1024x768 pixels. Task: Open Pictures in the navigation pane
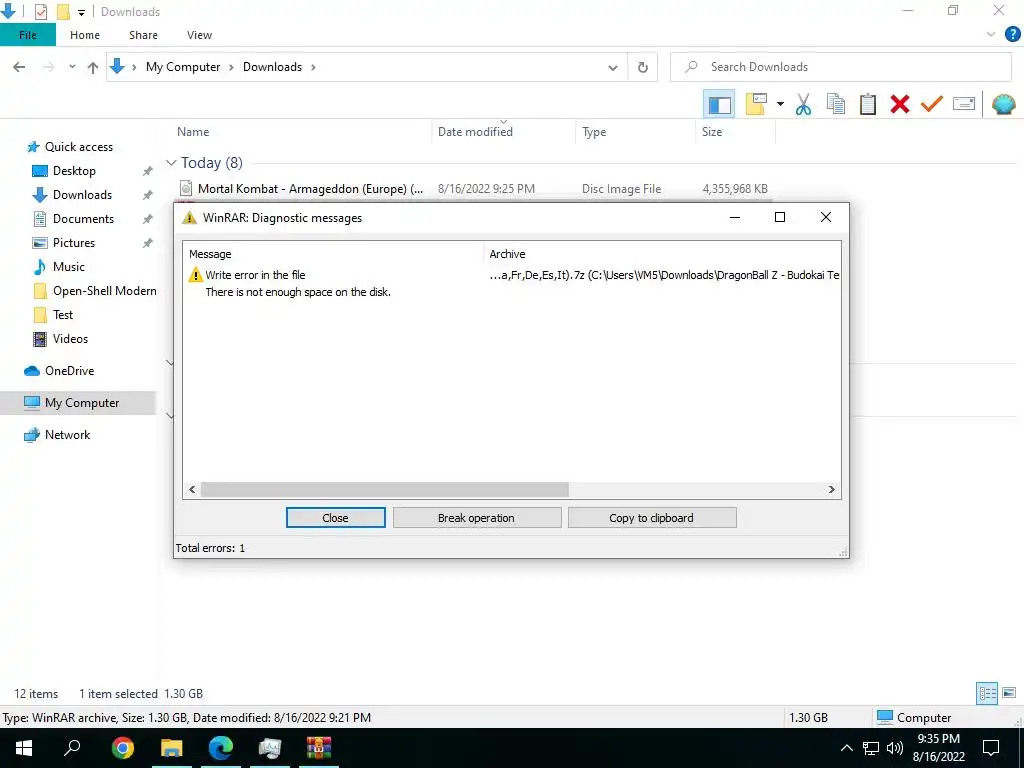[74, 243]
